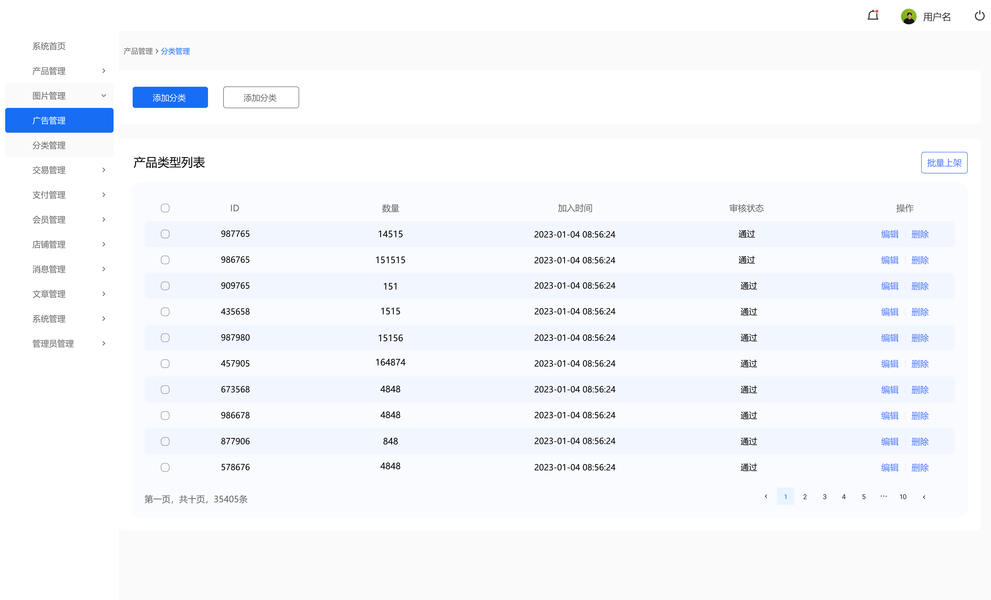991x600 pixels.
Task: Toggle the select-all checkbox in table header
Action: click(165, 208)
